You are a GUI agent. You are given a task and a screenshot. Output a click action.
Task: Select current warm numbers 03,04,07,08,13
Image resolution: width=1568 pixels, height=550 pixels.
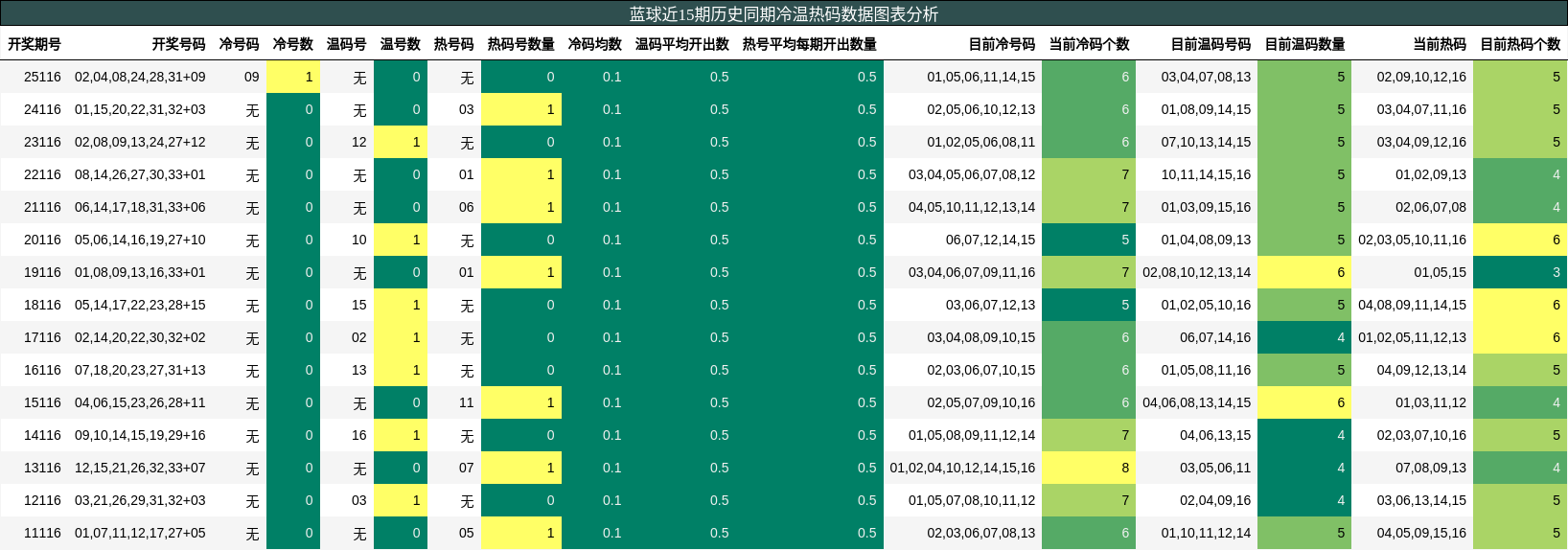point(1206,77)
